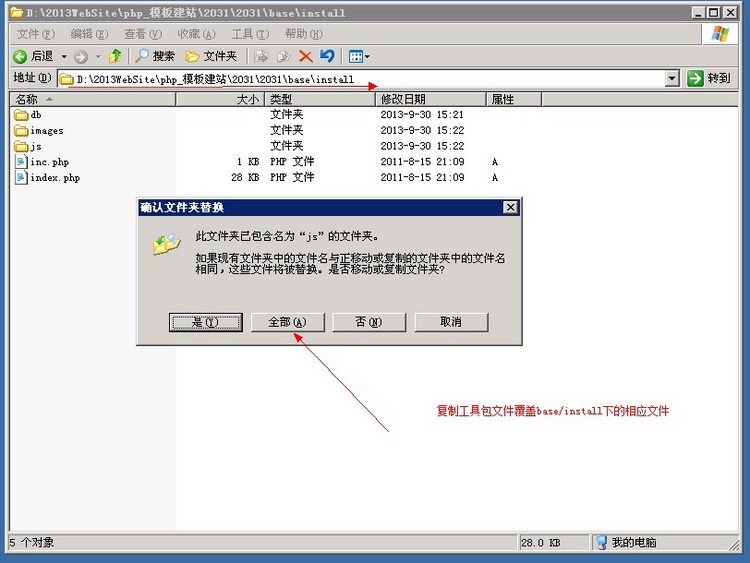Sort by the 大小 column header
The width and height of the screenshot is (750, 563).
pyautogui.click(x=220, y=99)
